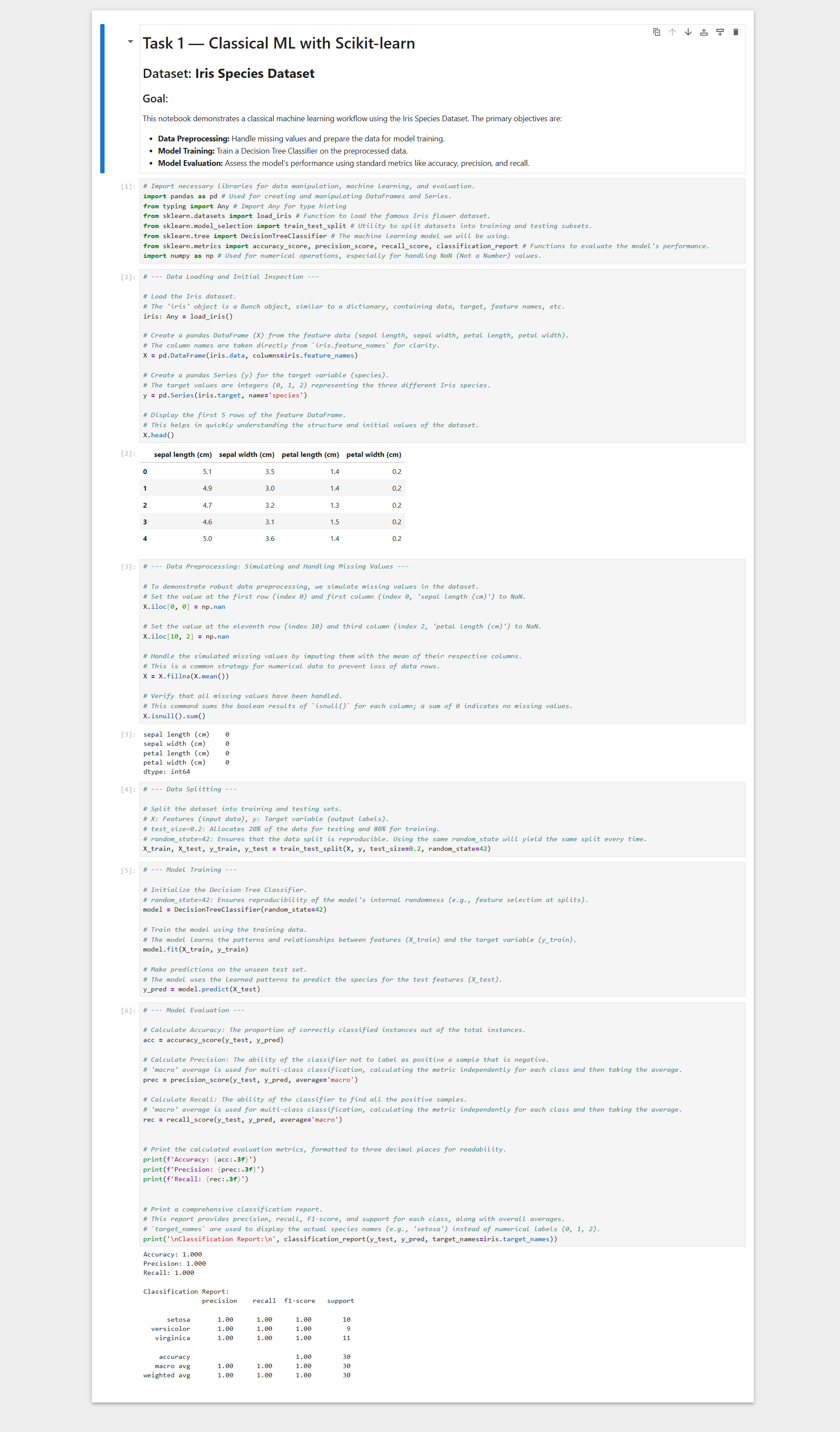
Task: Delete the selected cell
Action: click(x=735, y=32)
